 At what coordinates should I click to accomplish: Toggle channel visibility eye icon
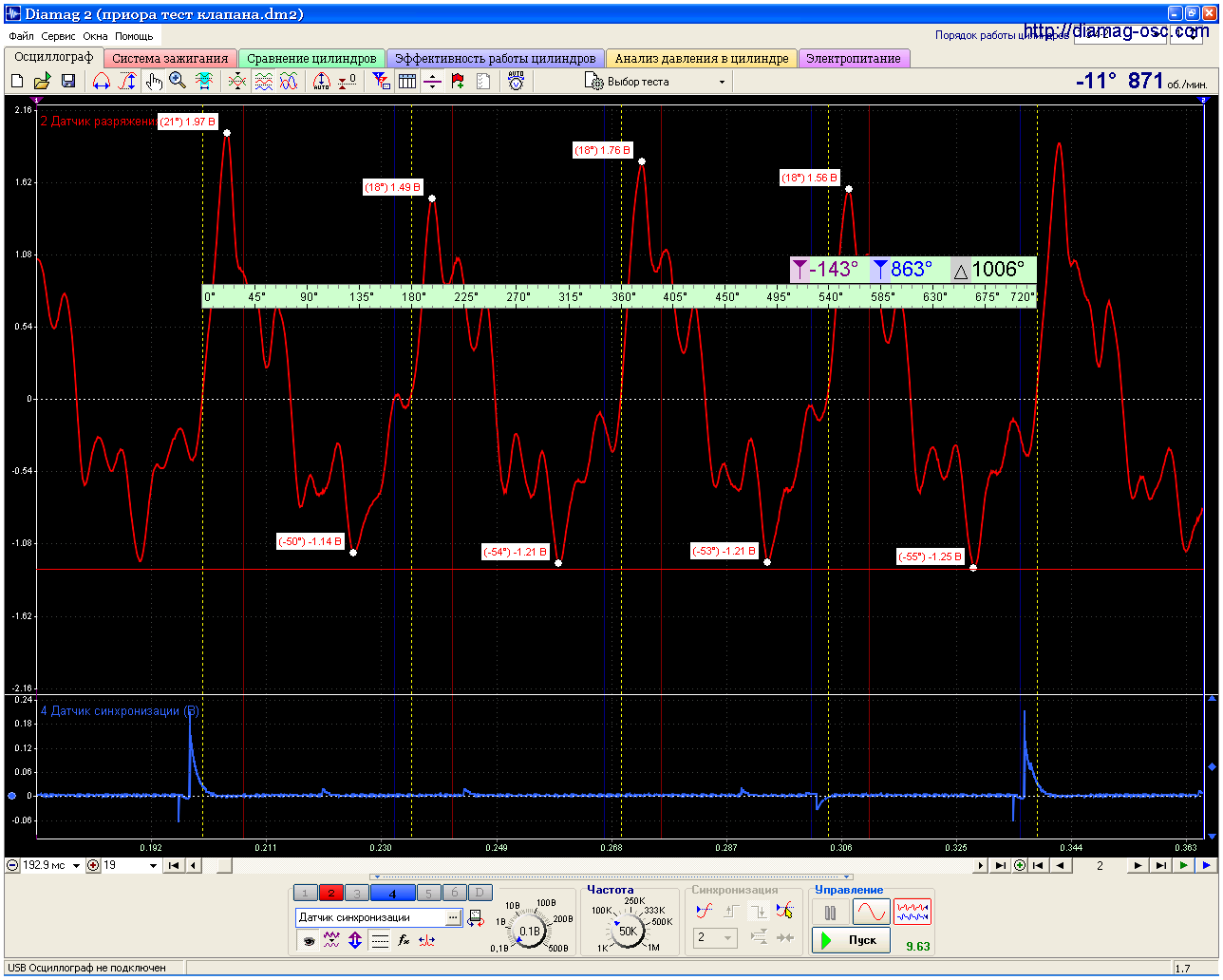click(x=309, y=941)
